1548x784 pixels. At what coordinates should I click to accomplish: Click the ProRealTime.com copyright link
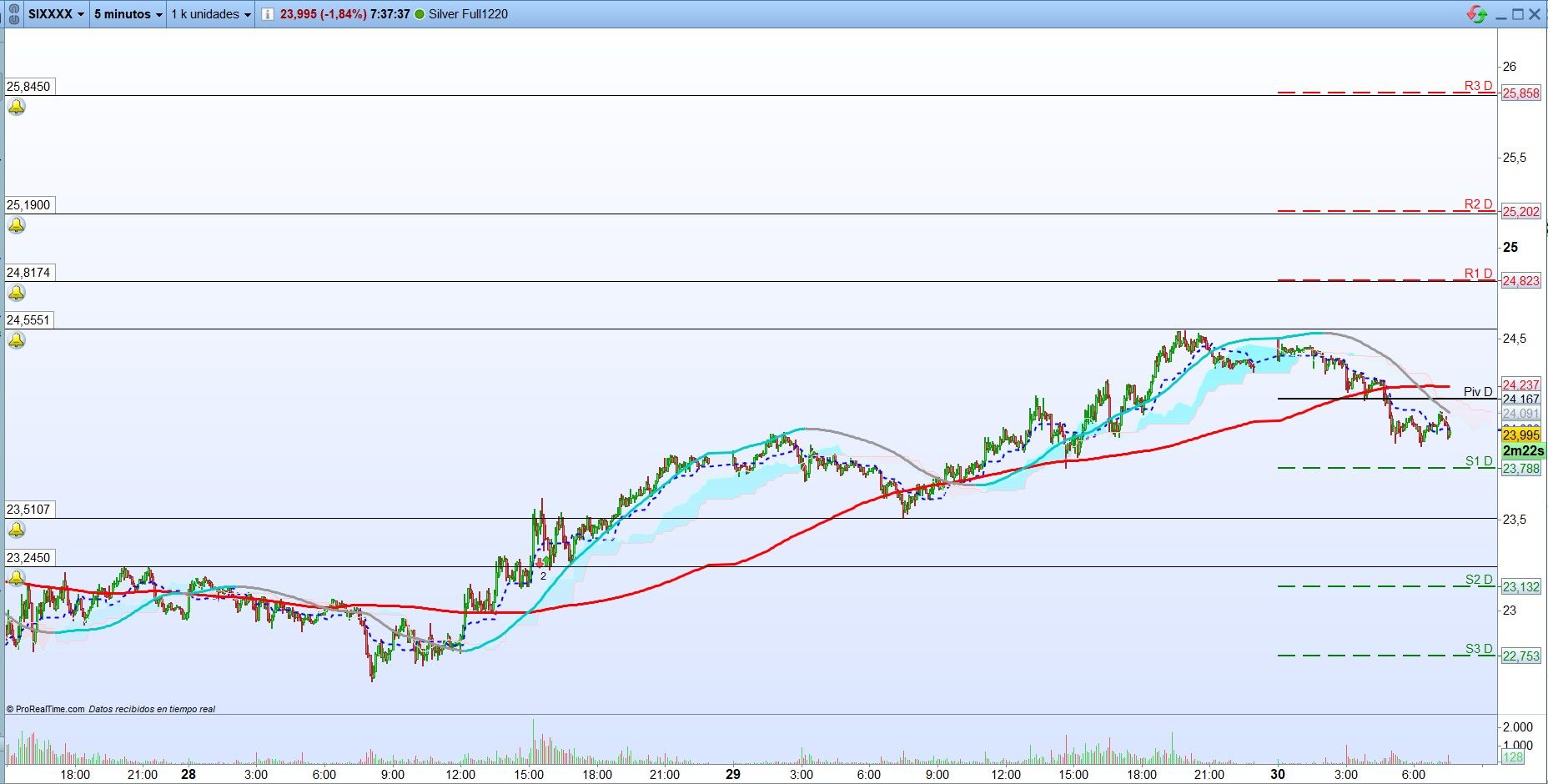[x=45, y=709]
